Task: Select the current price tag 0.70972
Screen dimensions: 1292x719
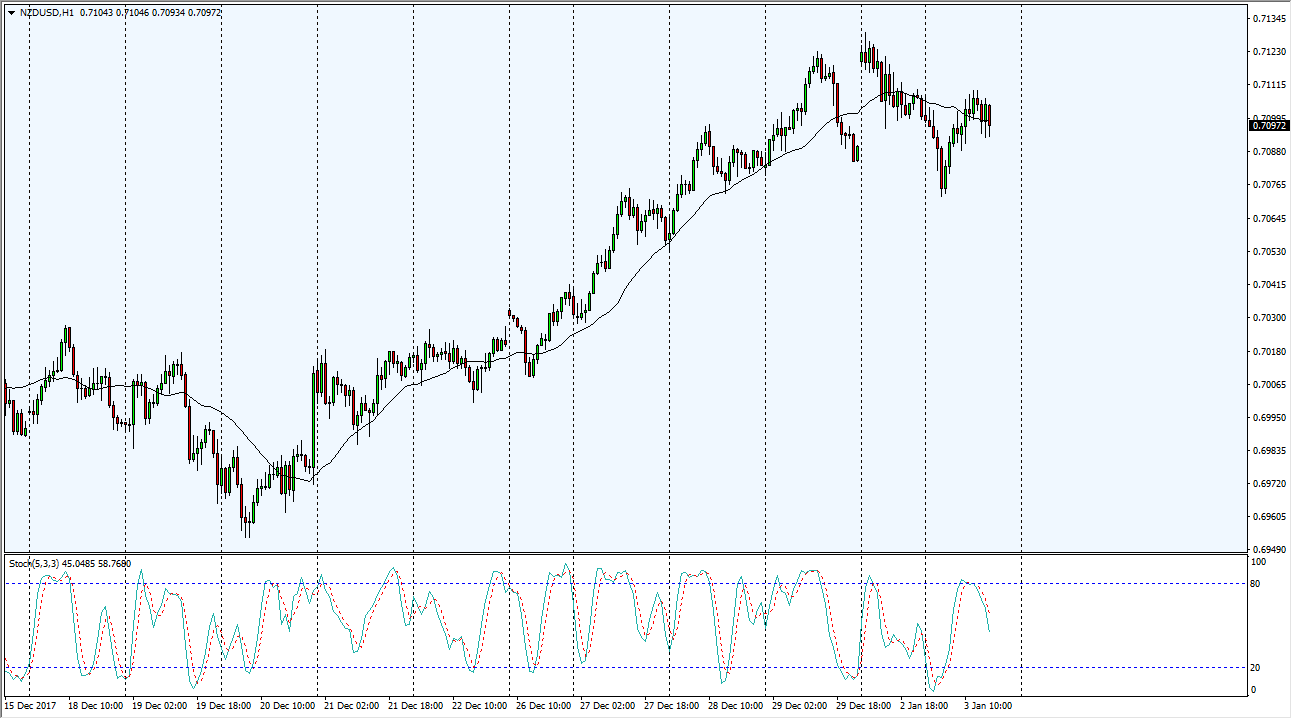Action: click(1269, 126)
